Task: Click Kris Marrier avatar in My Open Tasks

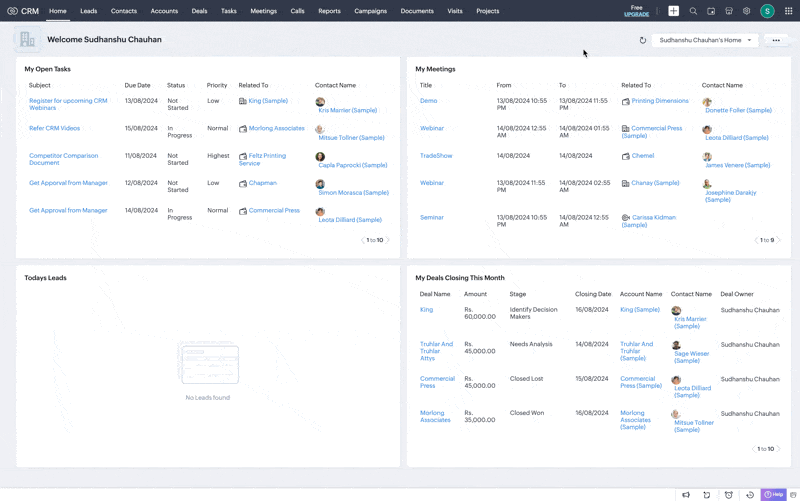Action: [x=320, y=102]
